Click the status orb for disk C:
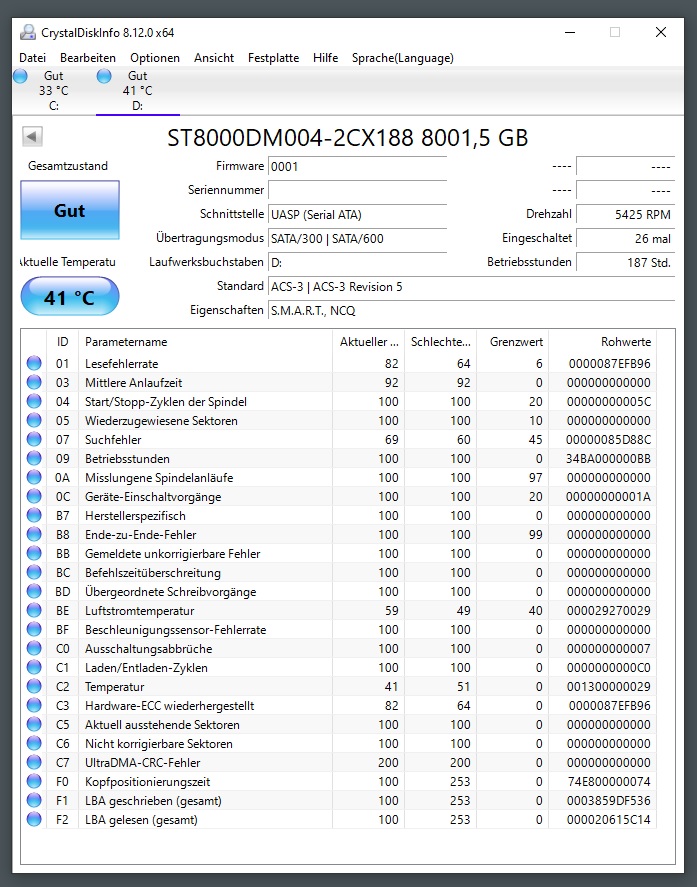Screen dimensions: 697x887 20,76
